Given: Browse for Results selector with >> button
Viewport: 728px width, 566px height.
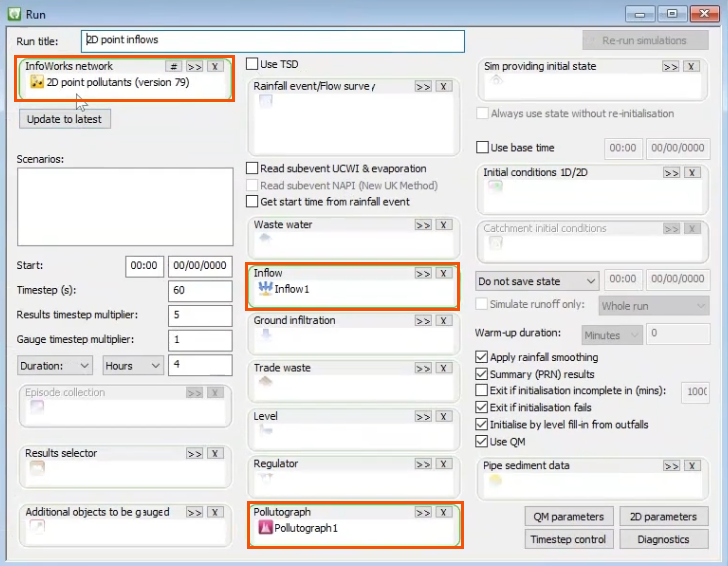Looking at the screenshot, I should pos(194,454).
